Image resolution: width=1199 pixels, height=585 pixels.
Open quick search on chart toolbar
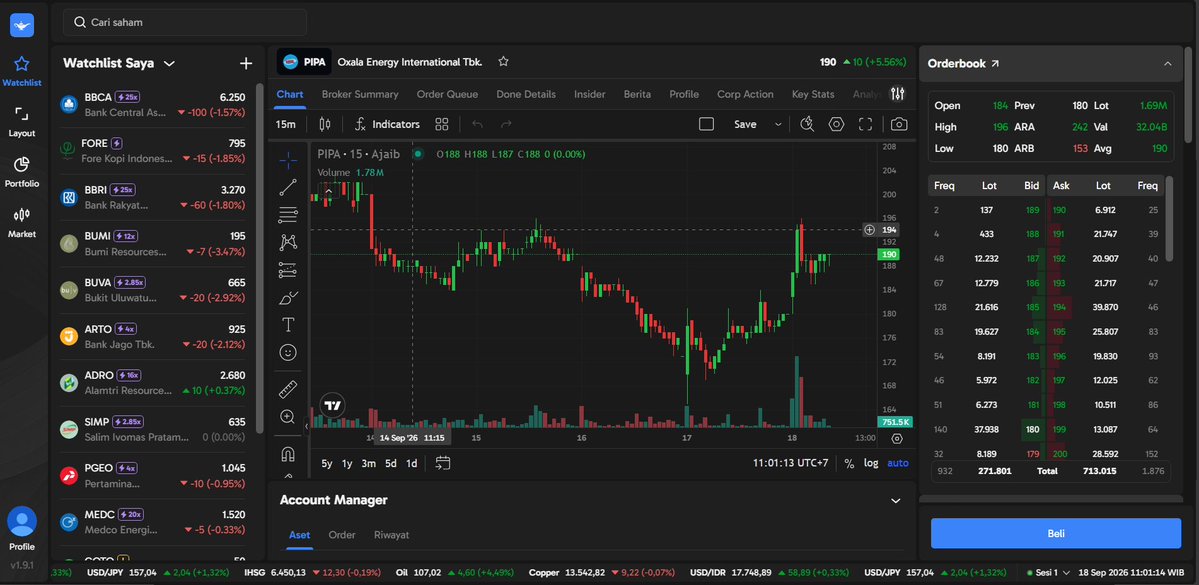[807, 124]
